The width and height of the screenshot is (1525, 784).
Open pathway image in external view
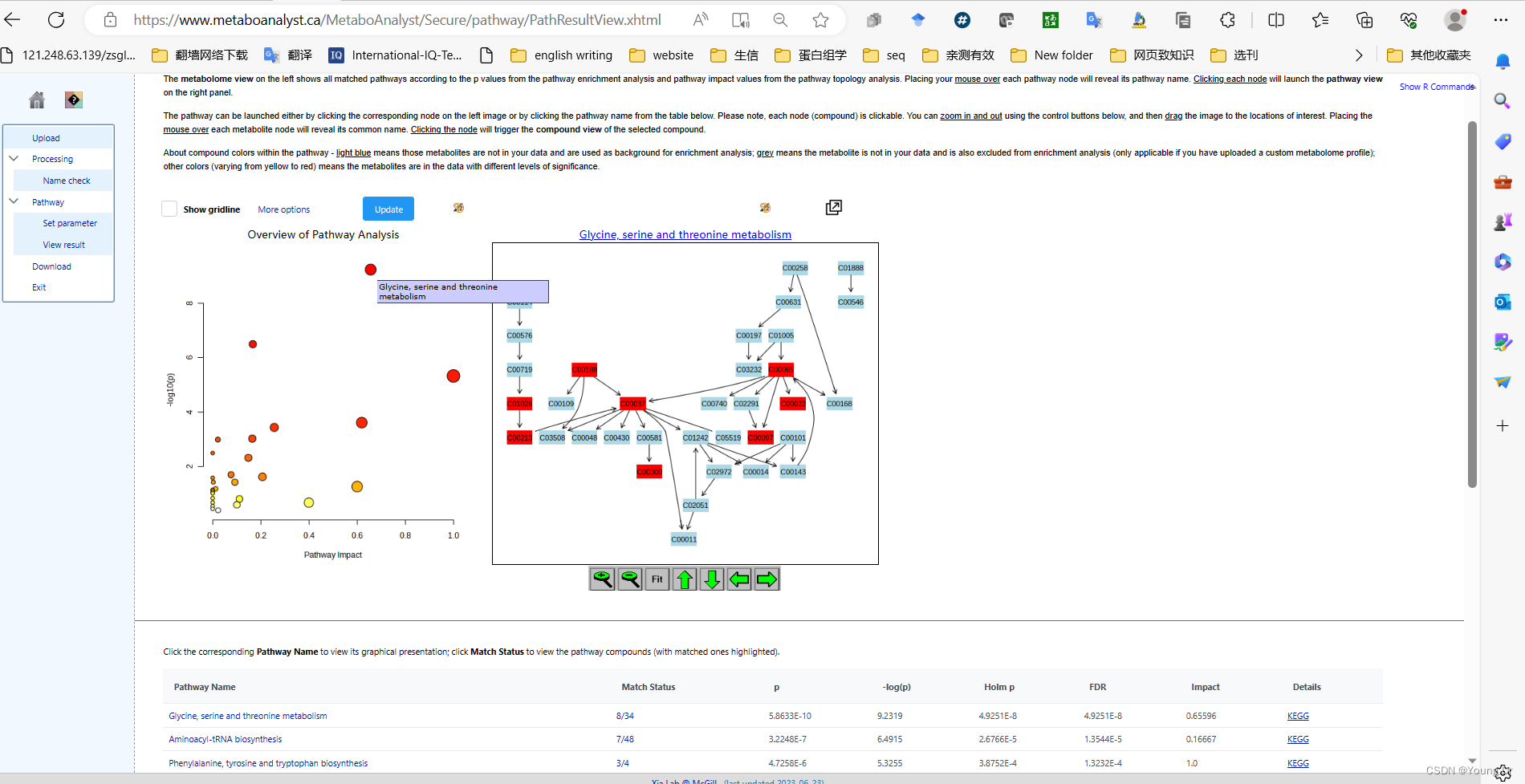833,207
